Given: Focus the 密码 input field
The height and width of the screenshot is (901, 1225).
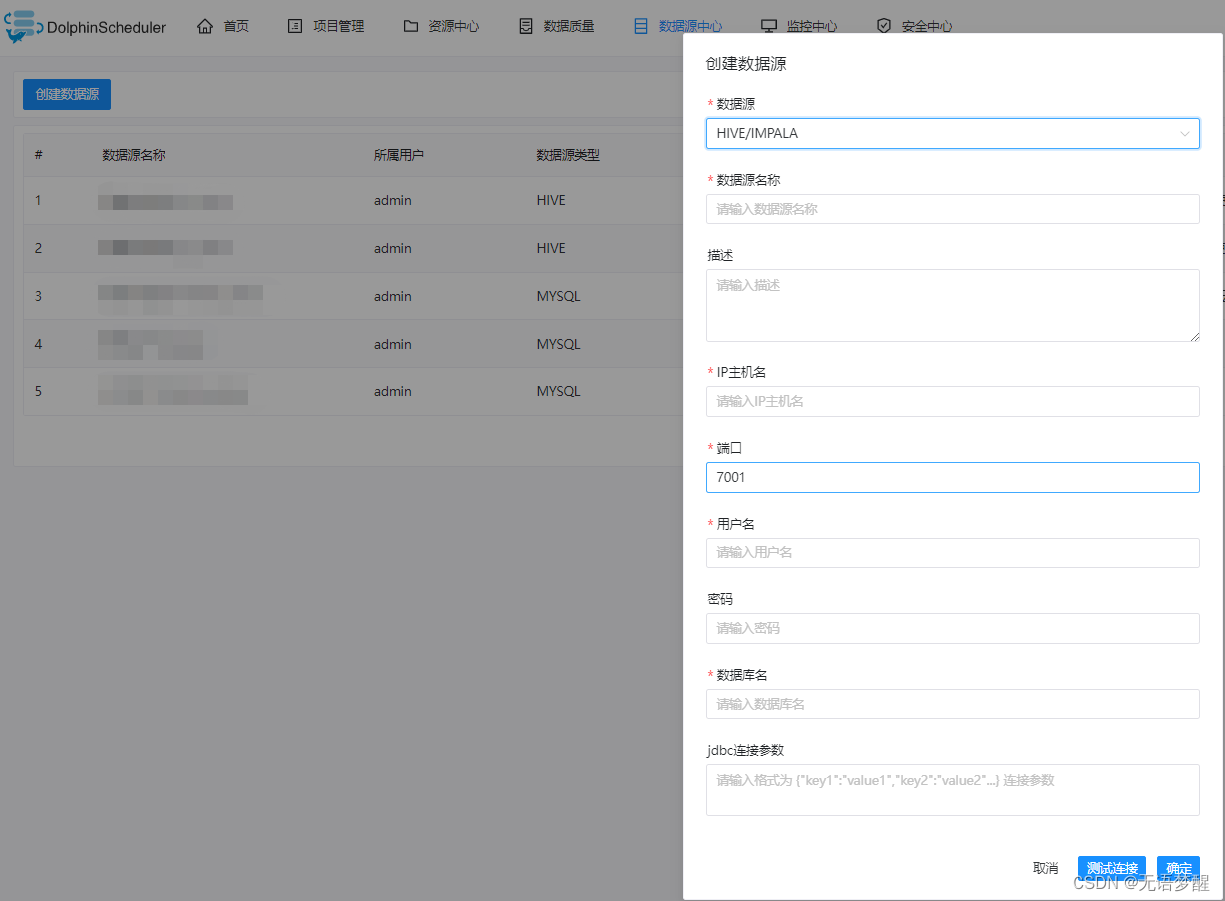Looking at the screenshot, I should tap(952, 628).
